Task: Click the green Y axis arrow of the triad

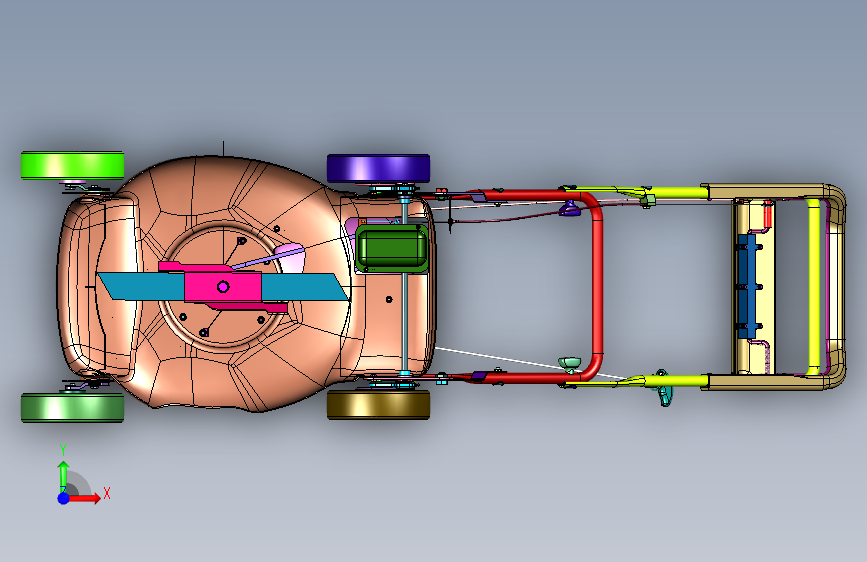Action: click(x=64, y=476)
